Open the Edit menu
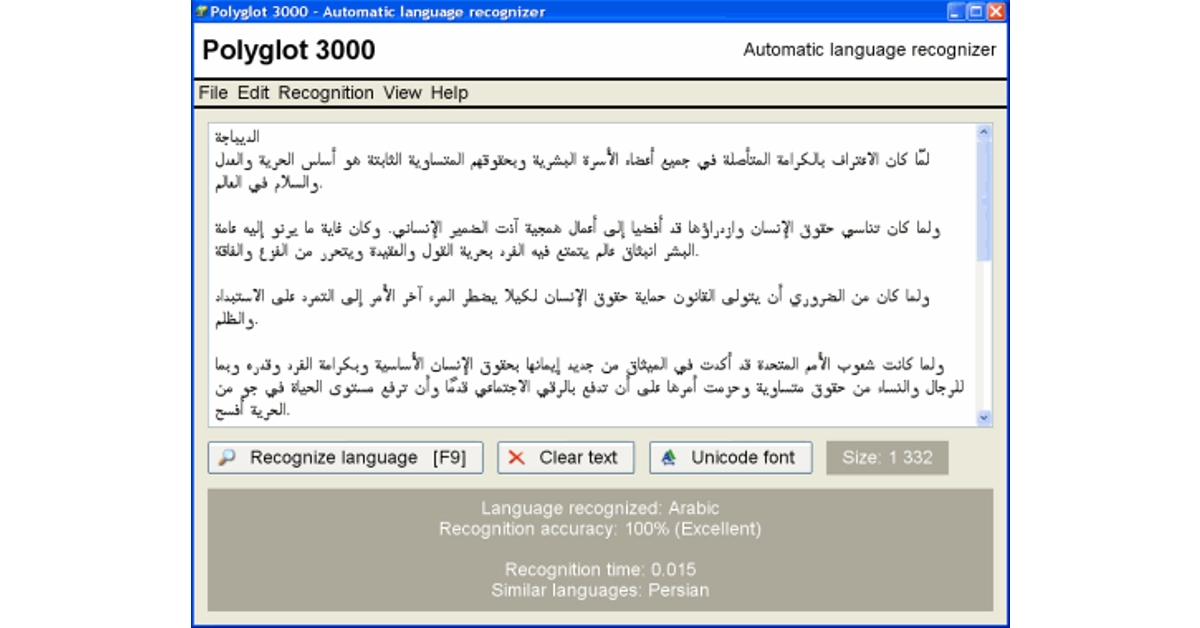The height and width of the screenshot is (628, 1200). click(x=253, y=93)
